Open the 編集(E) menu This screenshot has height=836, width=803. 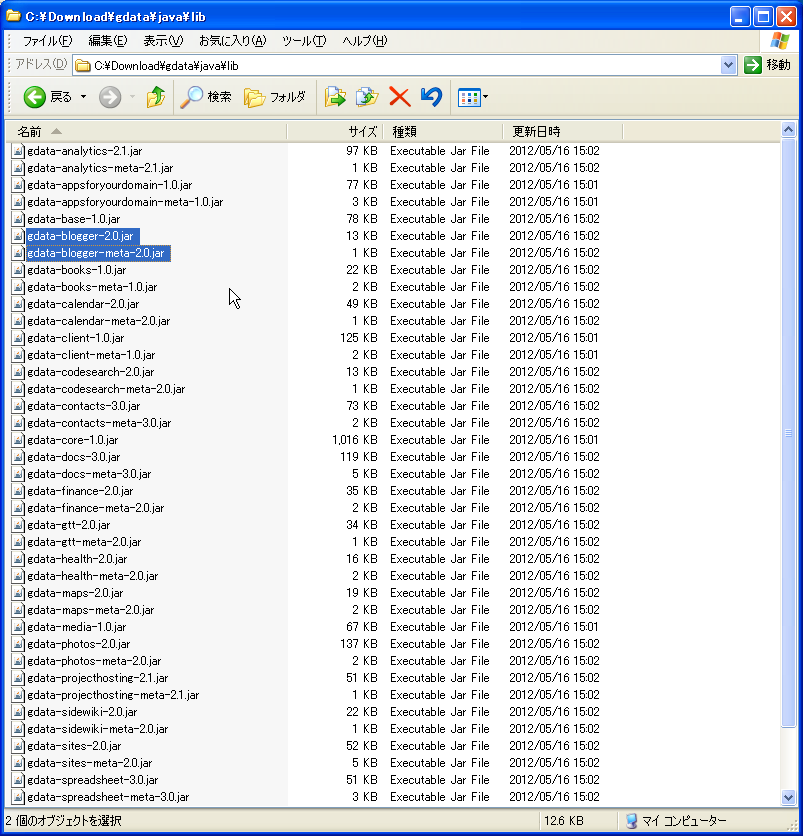pos(108,41)
